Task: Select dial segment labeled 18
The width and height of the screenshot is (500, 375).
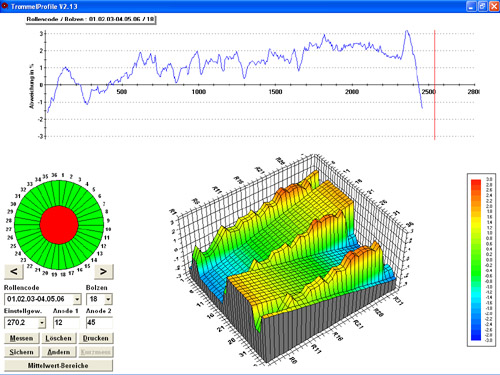Action: click(x=63, y=257)
